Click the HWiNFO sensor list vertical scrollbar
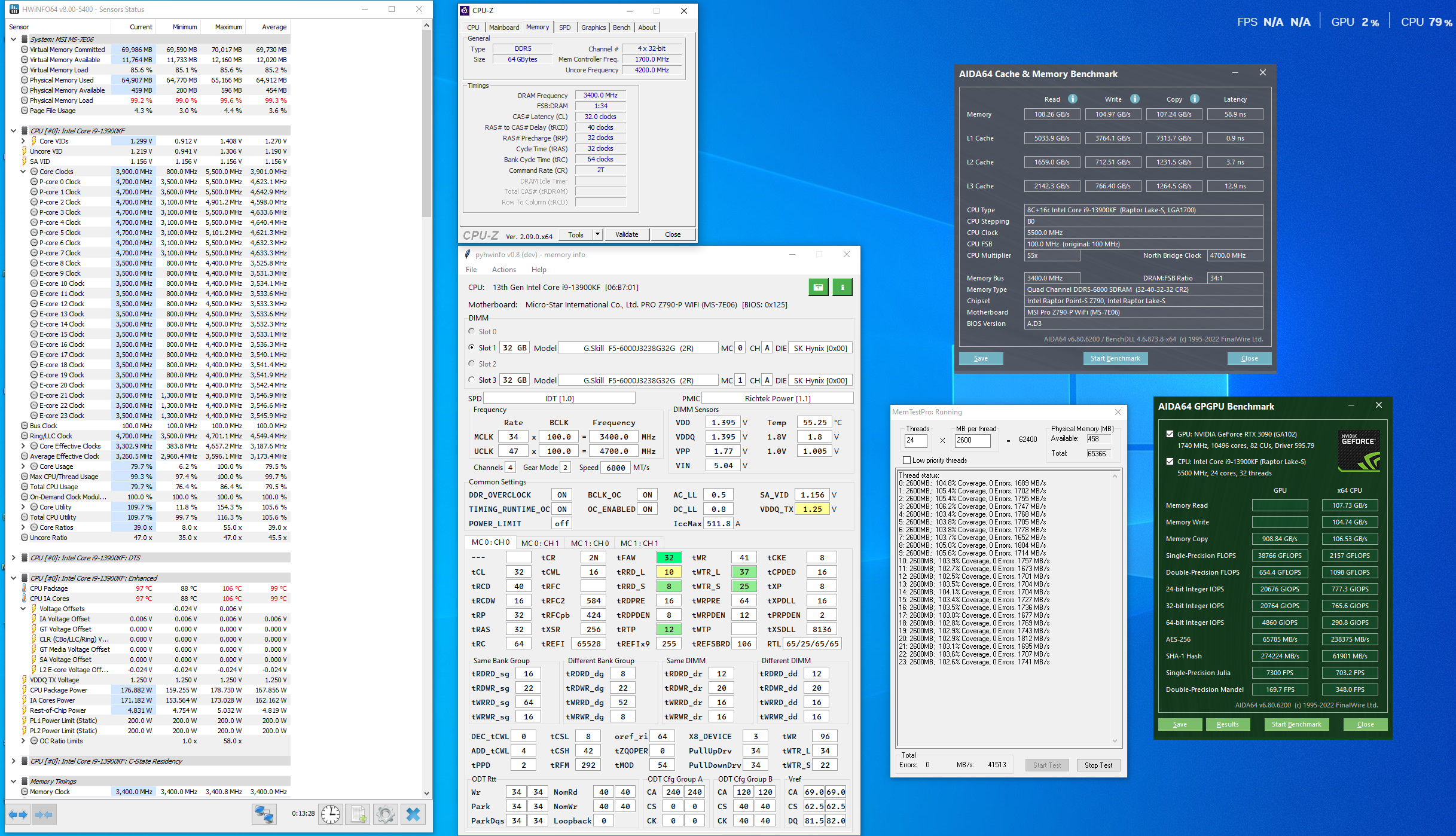This screenshot has height=836, width=1456. 426,120
